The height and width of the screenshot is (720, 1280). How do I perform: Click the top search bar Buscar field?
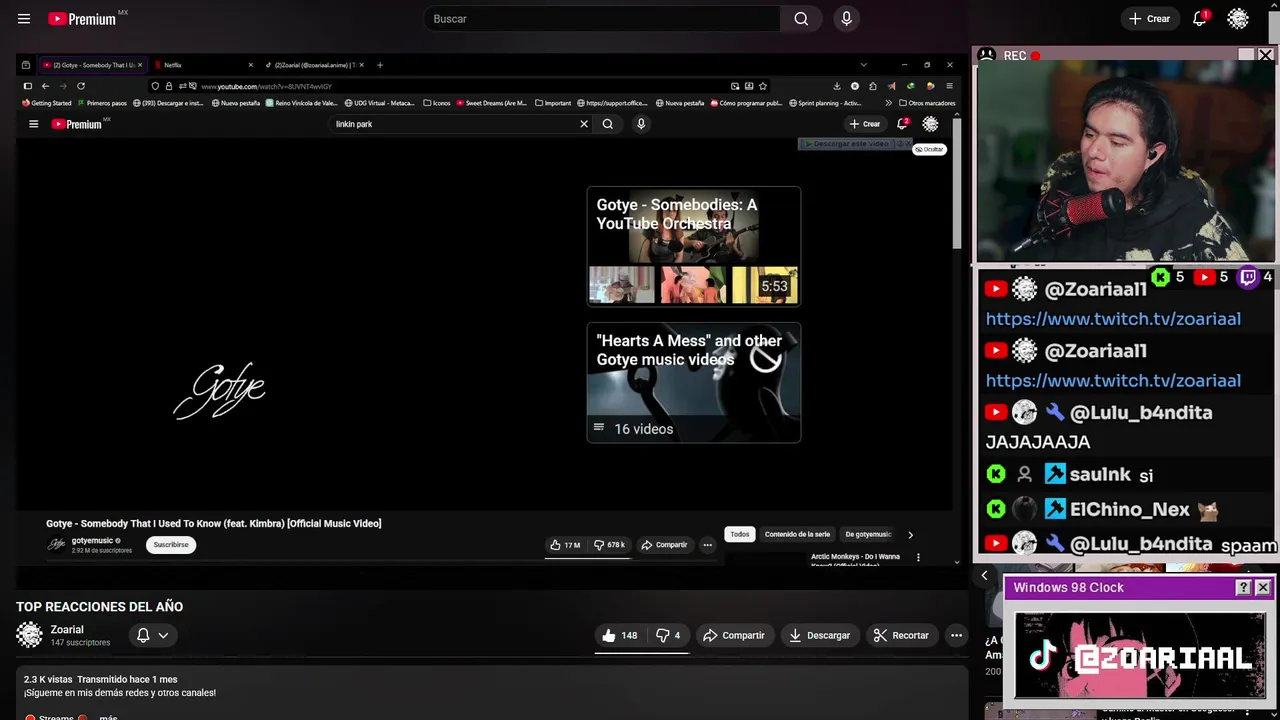pos(603,19)
